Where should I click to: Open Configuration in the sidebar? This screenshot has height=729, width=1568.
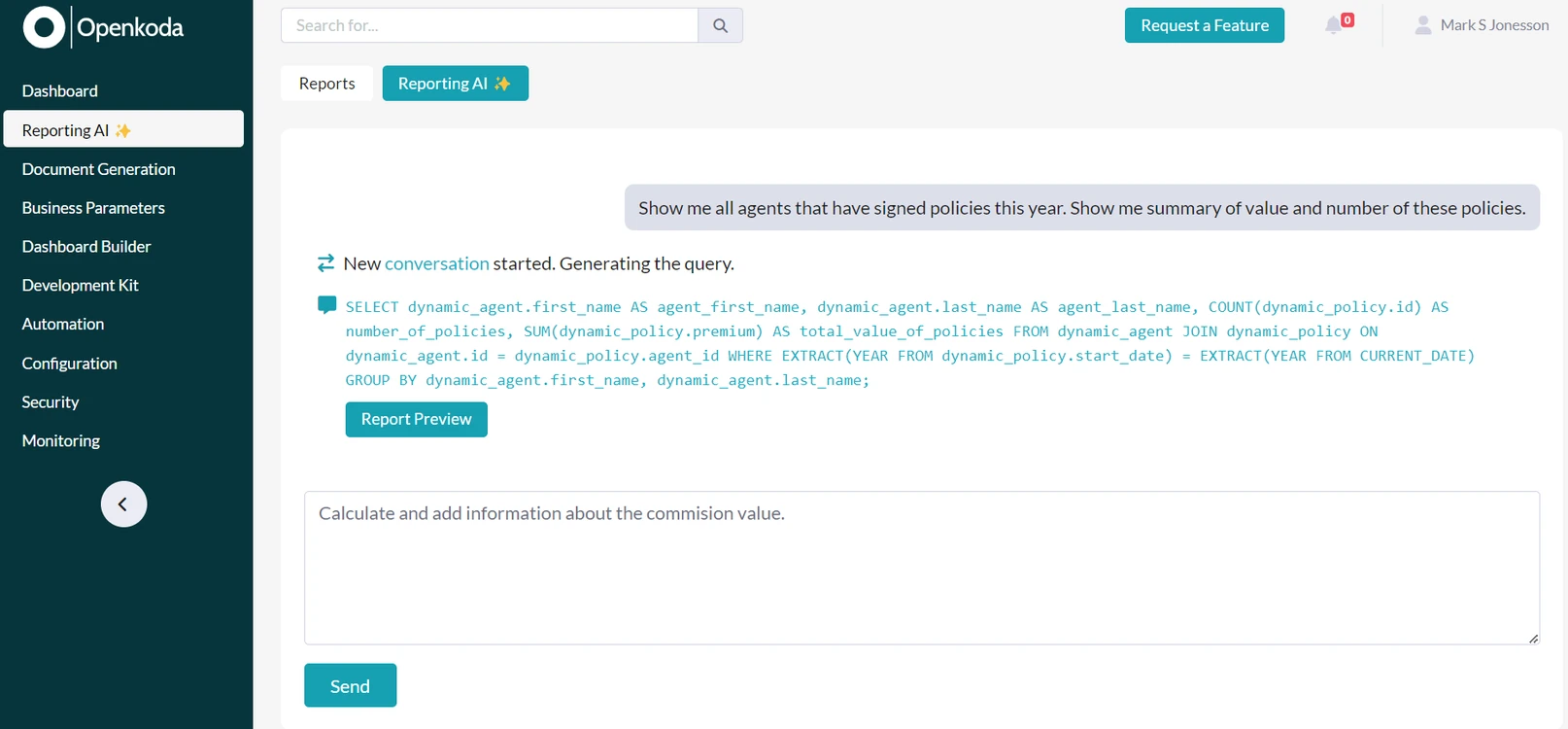click(x=70, y=364)
